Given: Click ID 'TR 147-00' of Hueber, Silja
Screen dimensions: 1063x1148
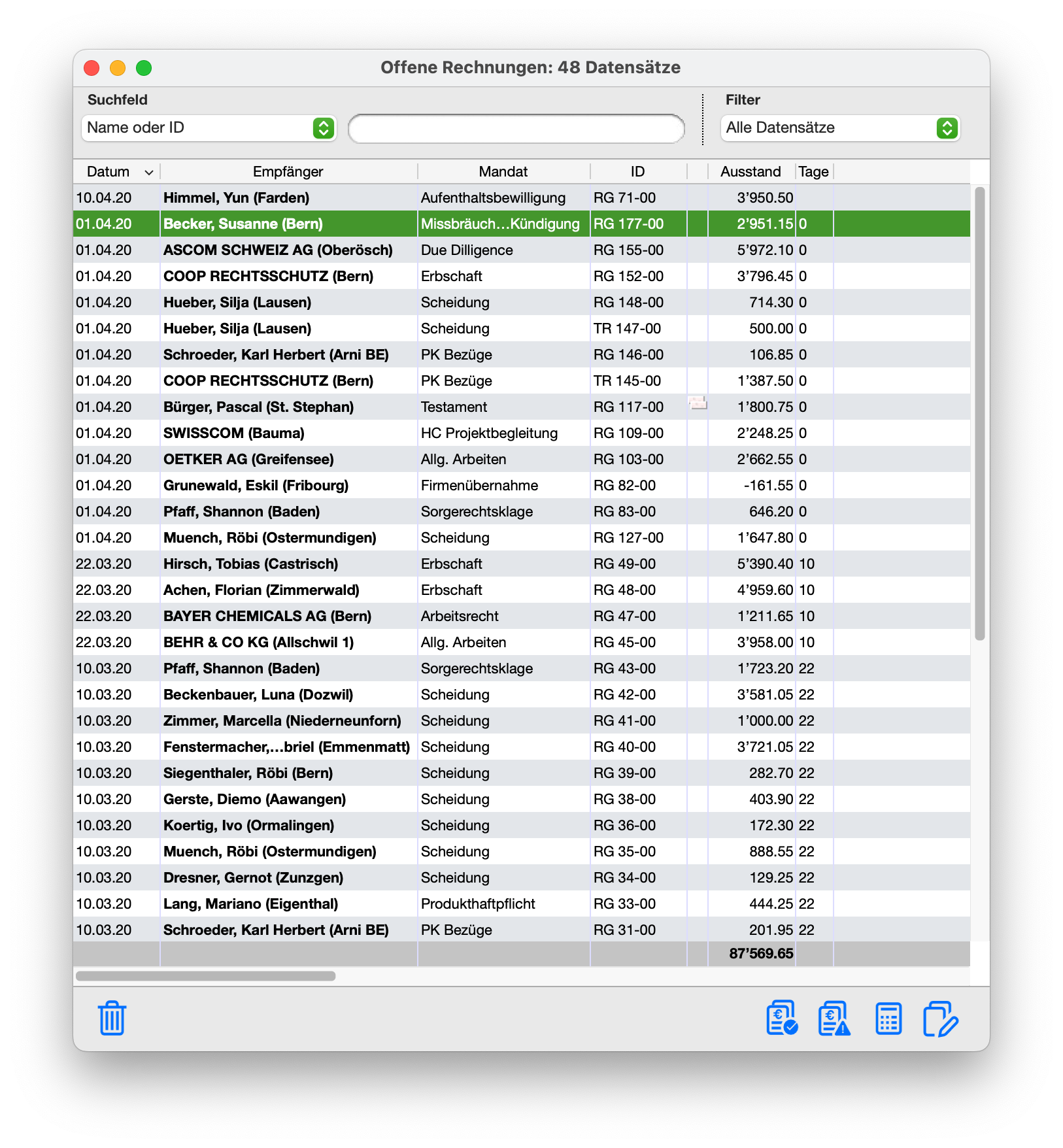Looking at the screenshot, I should pyautogui.click(x=627, y=328).
